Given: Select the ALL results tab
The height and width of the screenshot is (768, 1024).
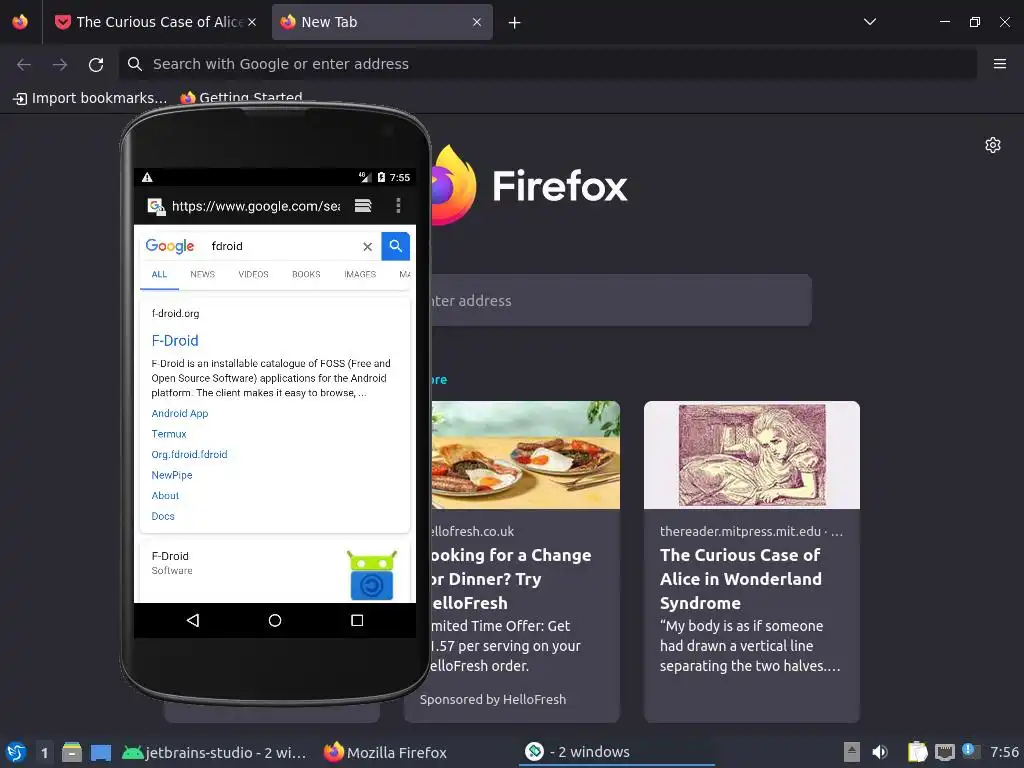Looking at the screenshot, I should pos(159,274).
